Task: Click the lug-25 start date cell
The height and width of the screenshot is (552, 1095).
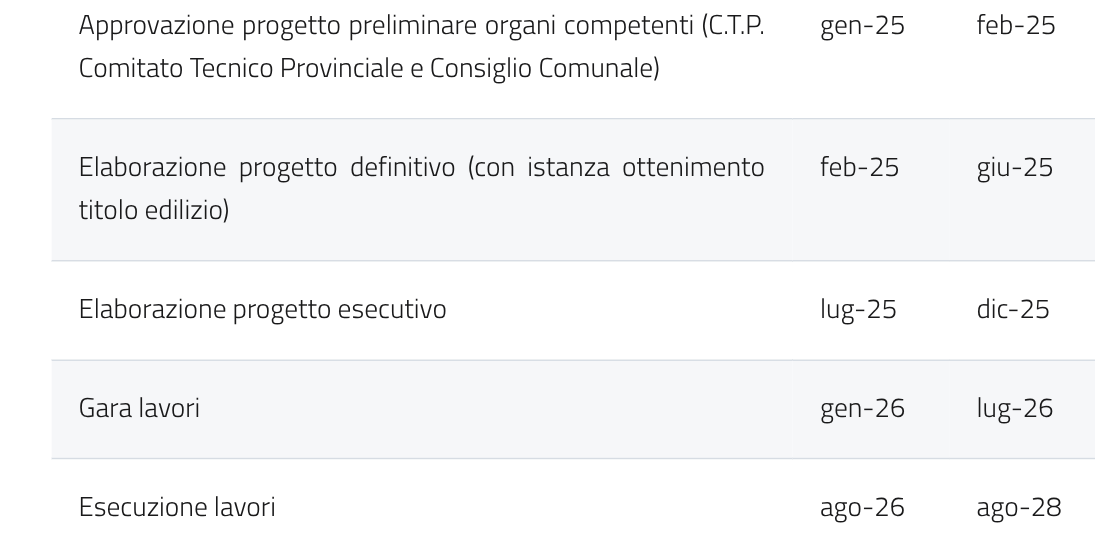Action: (x=858, y=310)
